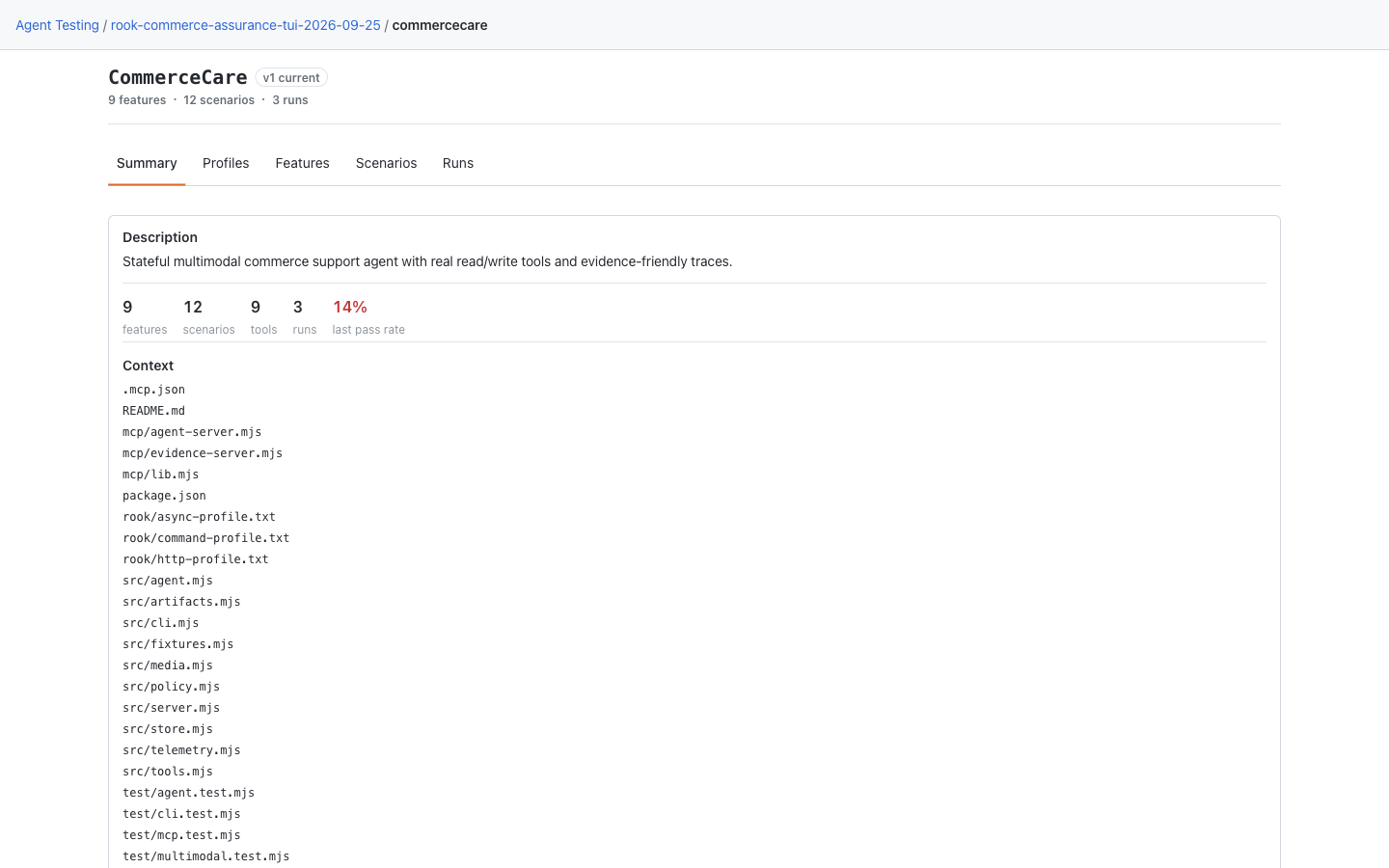Click the Context section heading
The width and height of the screenshot is (1389, 868).
(148, 366)
